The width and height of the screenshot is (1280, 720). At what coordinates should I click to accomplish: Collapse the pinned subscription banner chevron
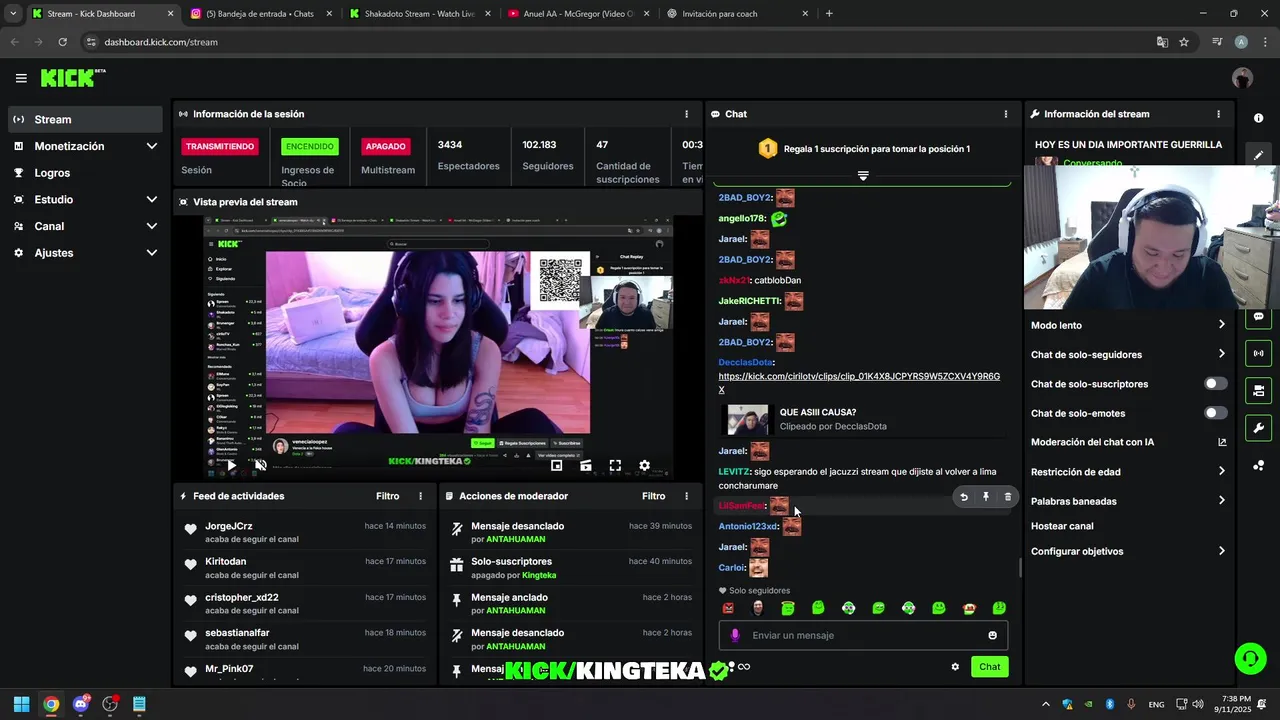click(863, 175)
